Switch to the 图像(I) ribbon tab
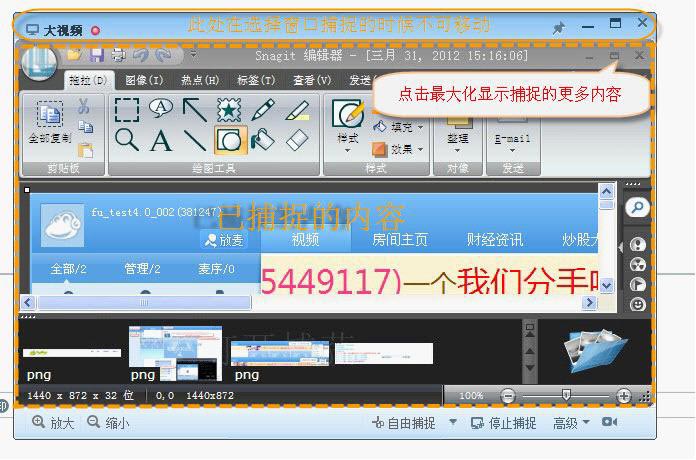 click(x=144, y=80)
